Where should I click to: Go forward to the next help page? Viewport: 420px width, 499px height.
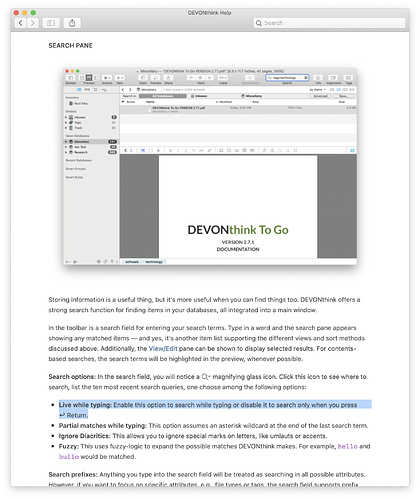tap(32, 23)
